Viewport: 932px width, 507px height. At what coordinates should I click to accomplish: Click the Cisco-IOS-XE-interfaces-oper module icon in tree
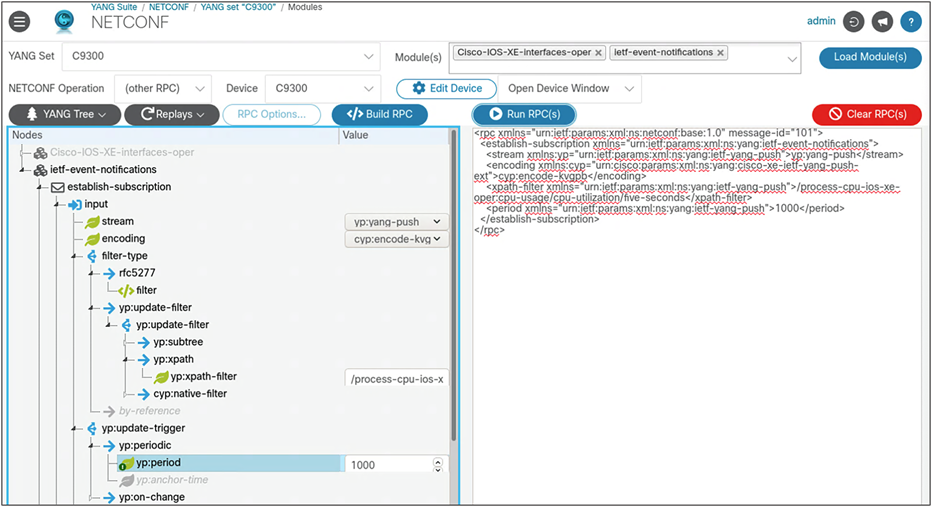[40, 153]
